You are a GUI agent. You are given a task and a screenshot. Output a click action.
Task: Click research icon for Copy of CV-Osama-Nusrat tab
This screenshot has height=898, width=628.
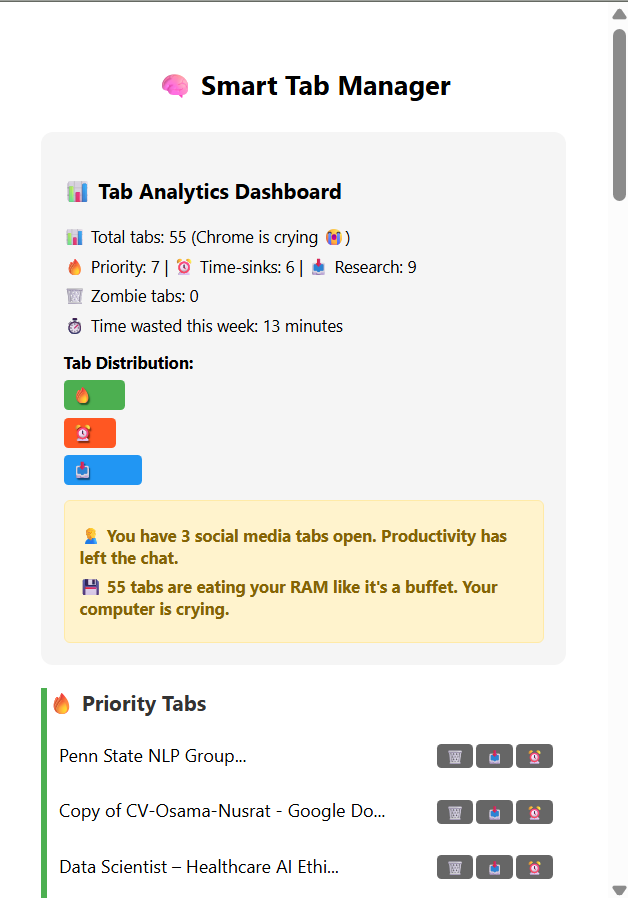(x=495, y=812)
